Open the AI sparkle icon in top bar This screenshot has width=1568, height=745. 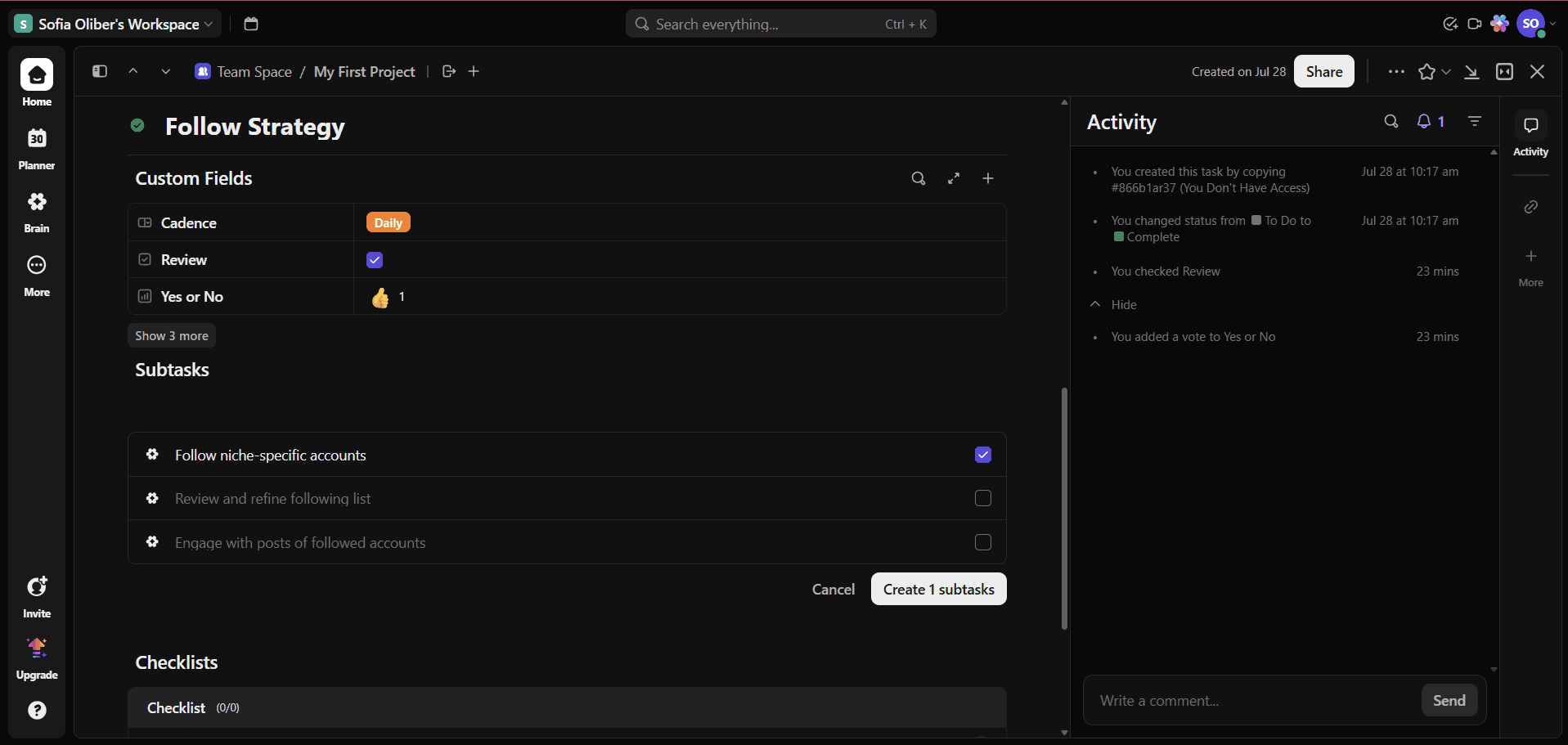point(1499,24)
